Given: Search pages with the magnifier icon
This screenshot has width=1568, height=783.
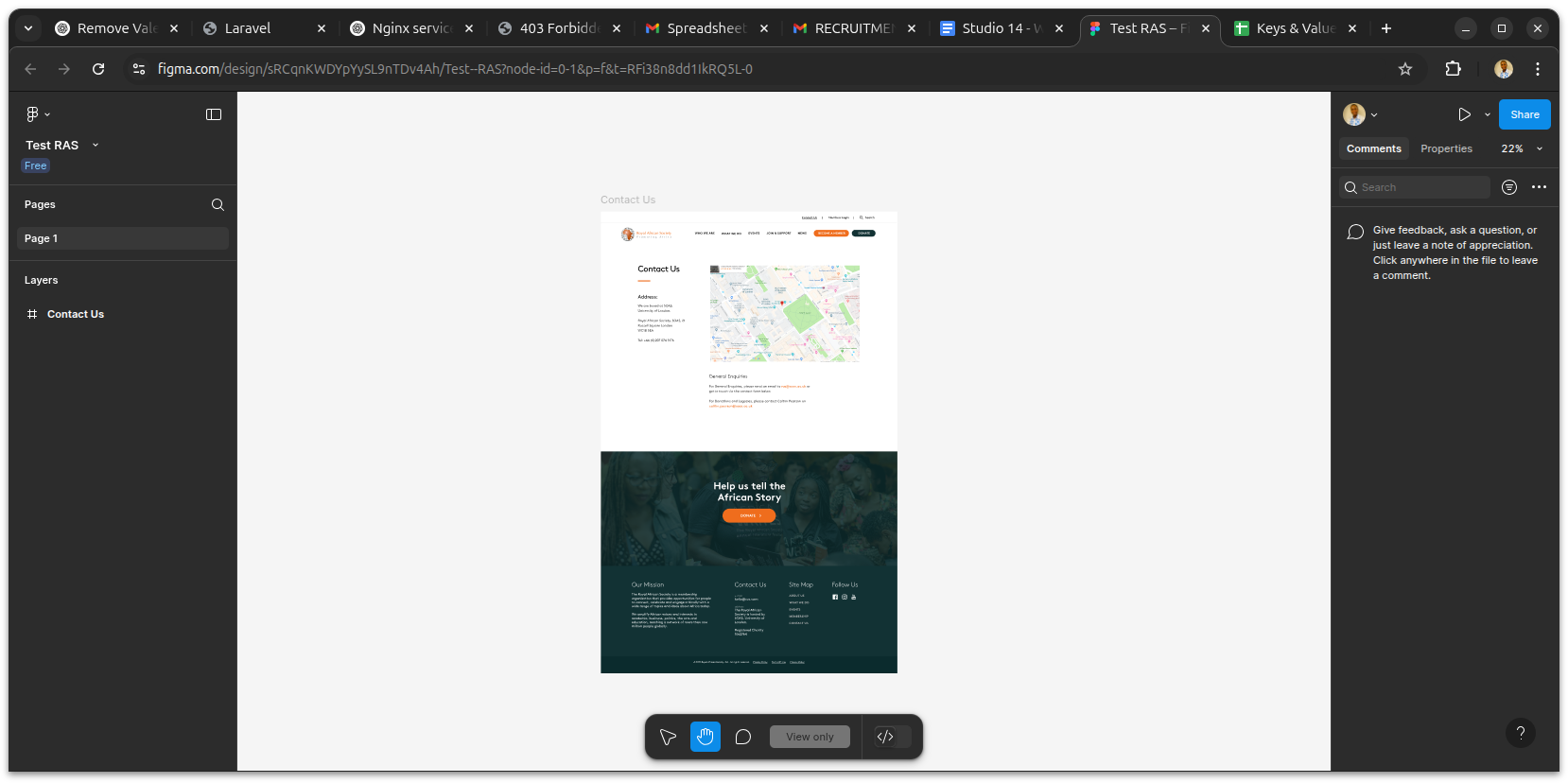Looking at the screenshot, I should [x=218, y=204].
